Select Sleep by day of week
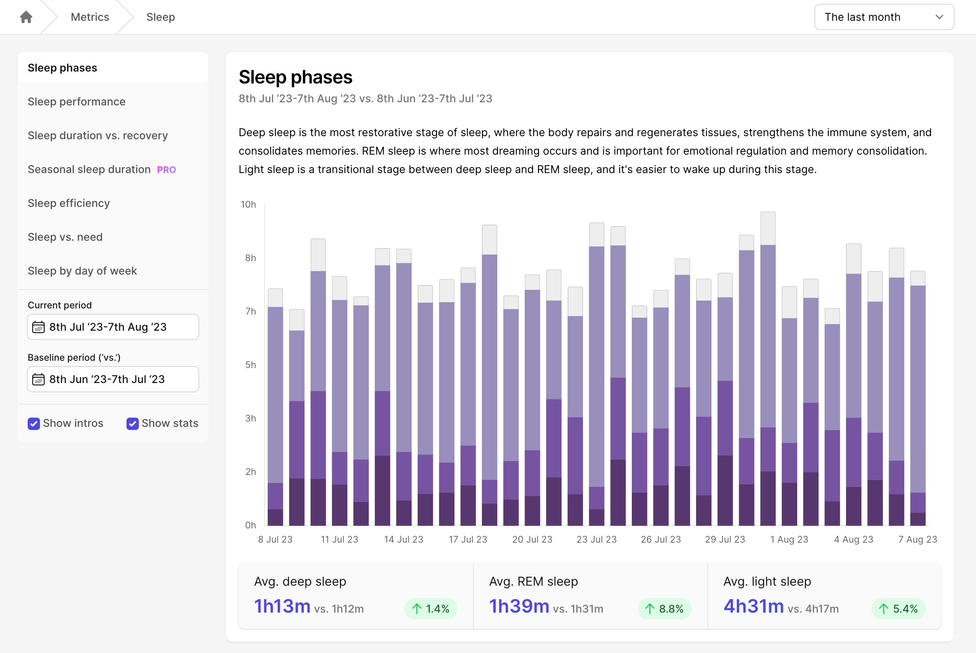 pyautogui.click(x=82, y=271)
